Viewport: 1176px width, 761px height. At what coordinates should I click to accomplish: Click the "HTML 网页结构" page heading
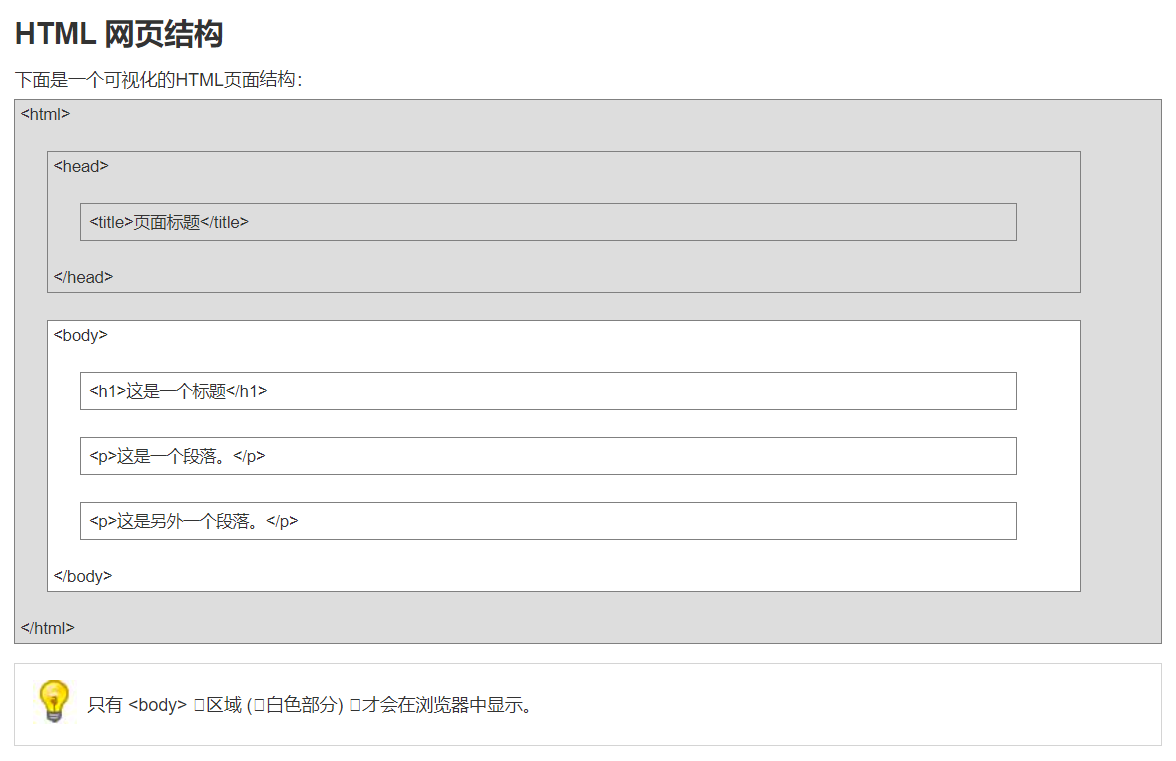pos(118,35)
